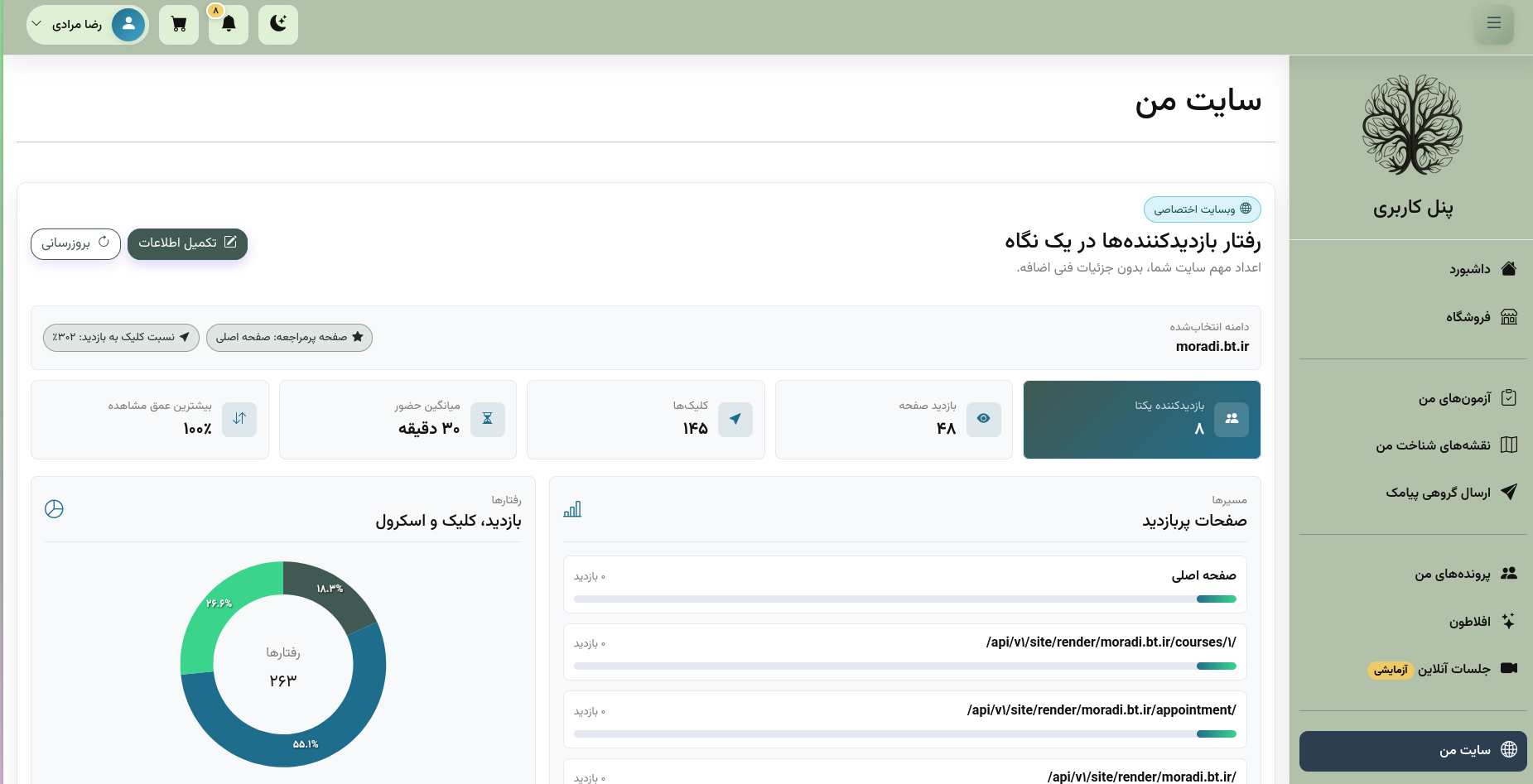The height and width of the screenshot is (784, 1533).
Task: Click clipboard icon beside آزمون‌های من
Action: pyautogui.click(x=1509, y=397)
